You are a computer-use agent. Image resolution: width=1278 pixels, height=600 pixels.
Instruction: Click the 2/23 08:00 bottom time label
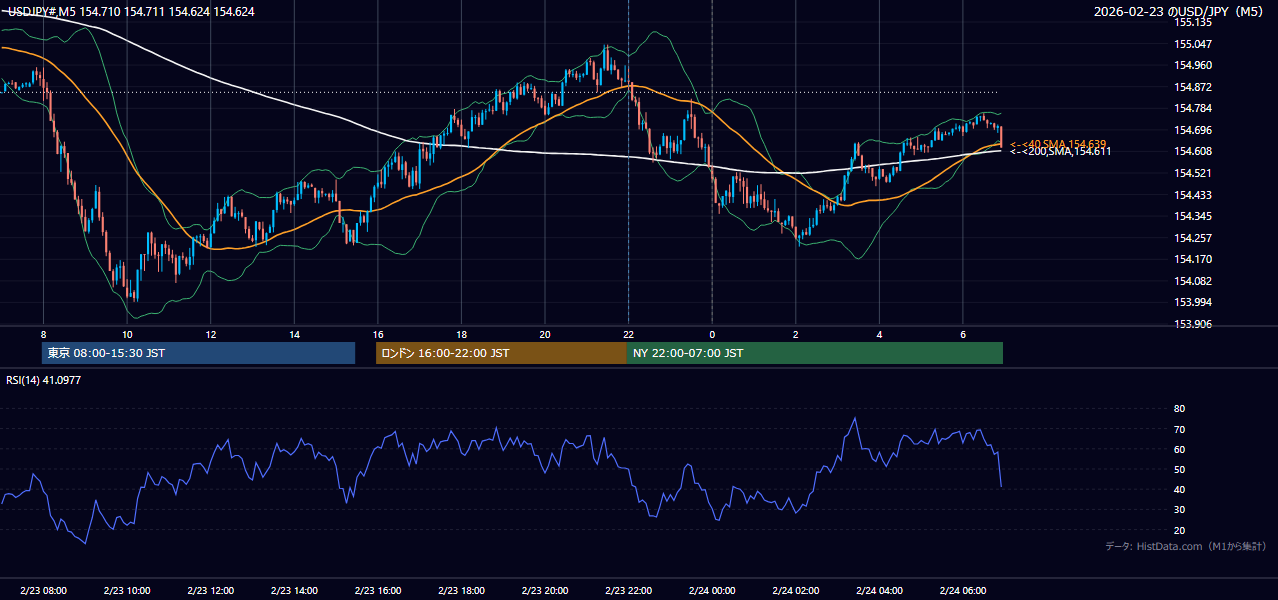coord(43,591)
